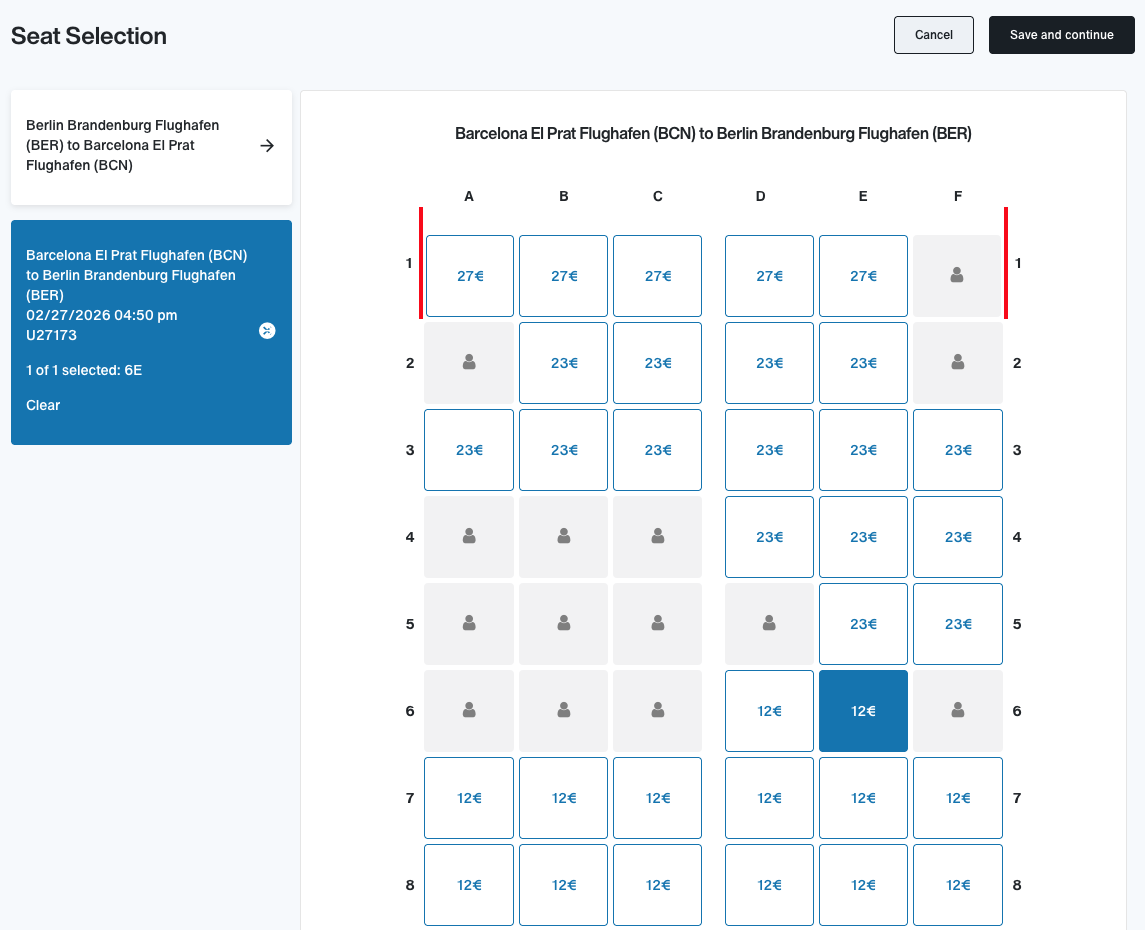Pick seat 3C for 23€
The width and height of the screenshot is (1145, 930).
coord(657,450)
